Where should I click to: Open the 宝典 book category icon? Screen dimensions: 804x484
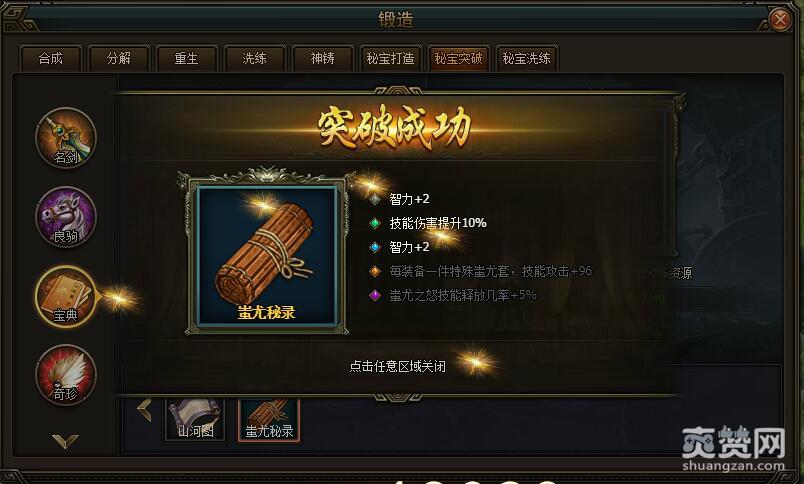tap(66, 296)
